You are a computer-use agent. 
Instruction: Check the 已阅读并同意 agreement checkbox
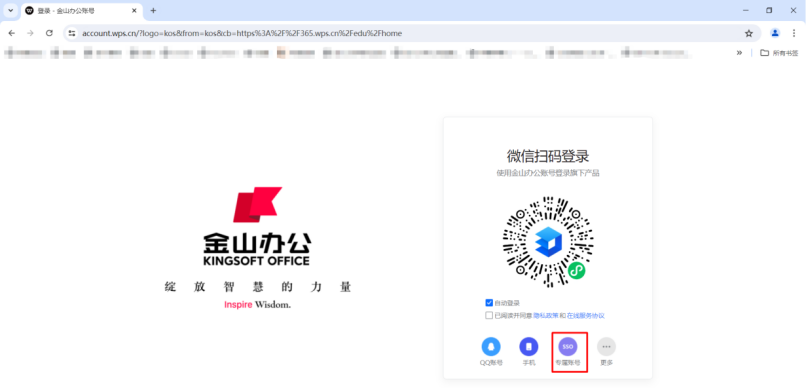489,316
